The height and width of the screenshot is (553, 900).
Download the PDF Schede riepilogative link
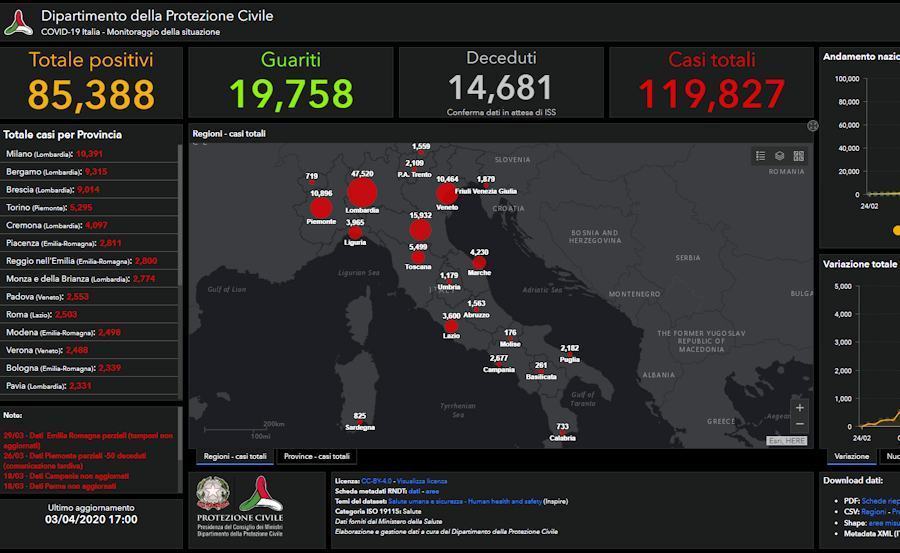point(880,501)
